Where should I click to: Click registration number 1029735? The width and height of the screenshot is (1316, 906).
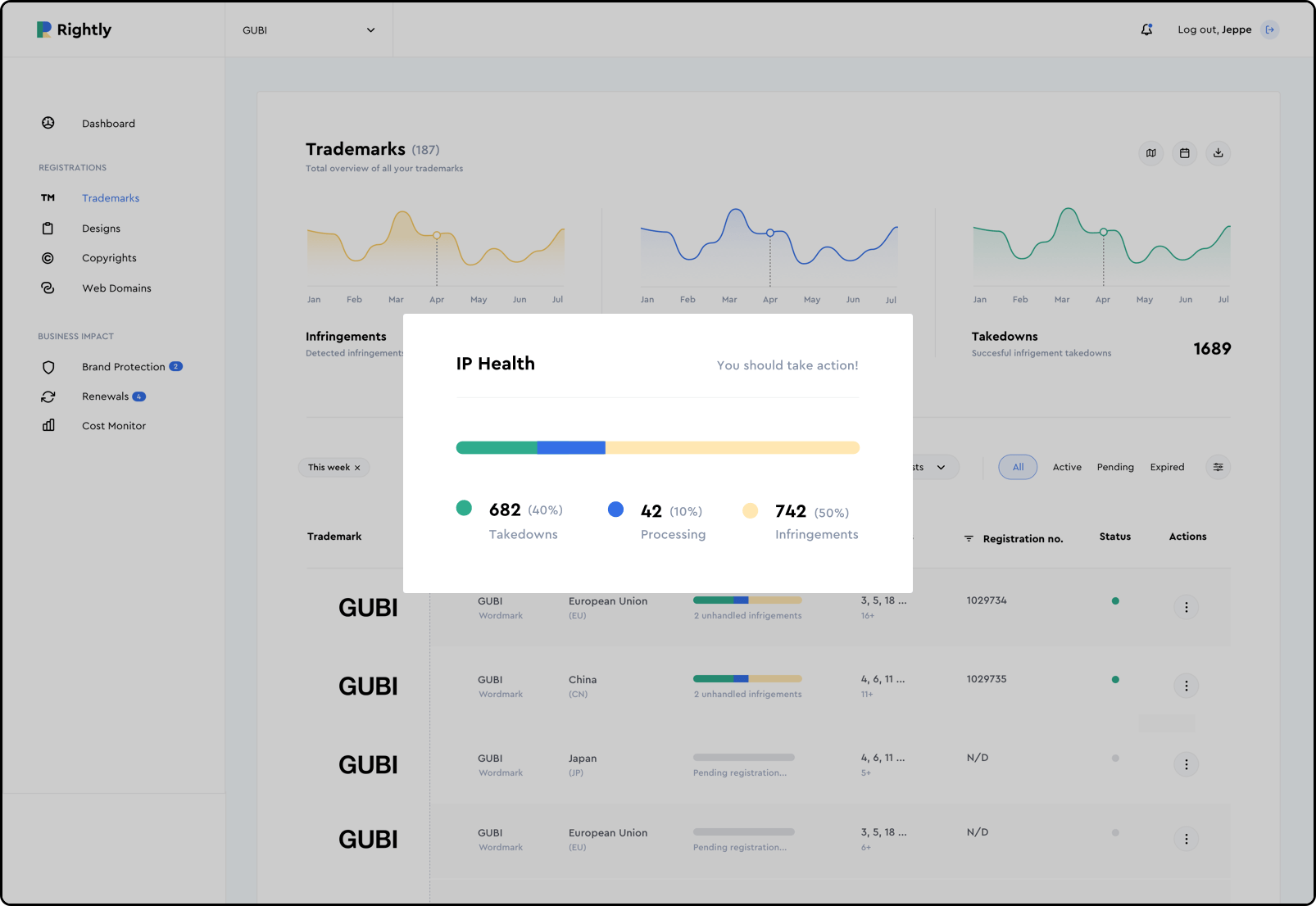click(987, 679)
